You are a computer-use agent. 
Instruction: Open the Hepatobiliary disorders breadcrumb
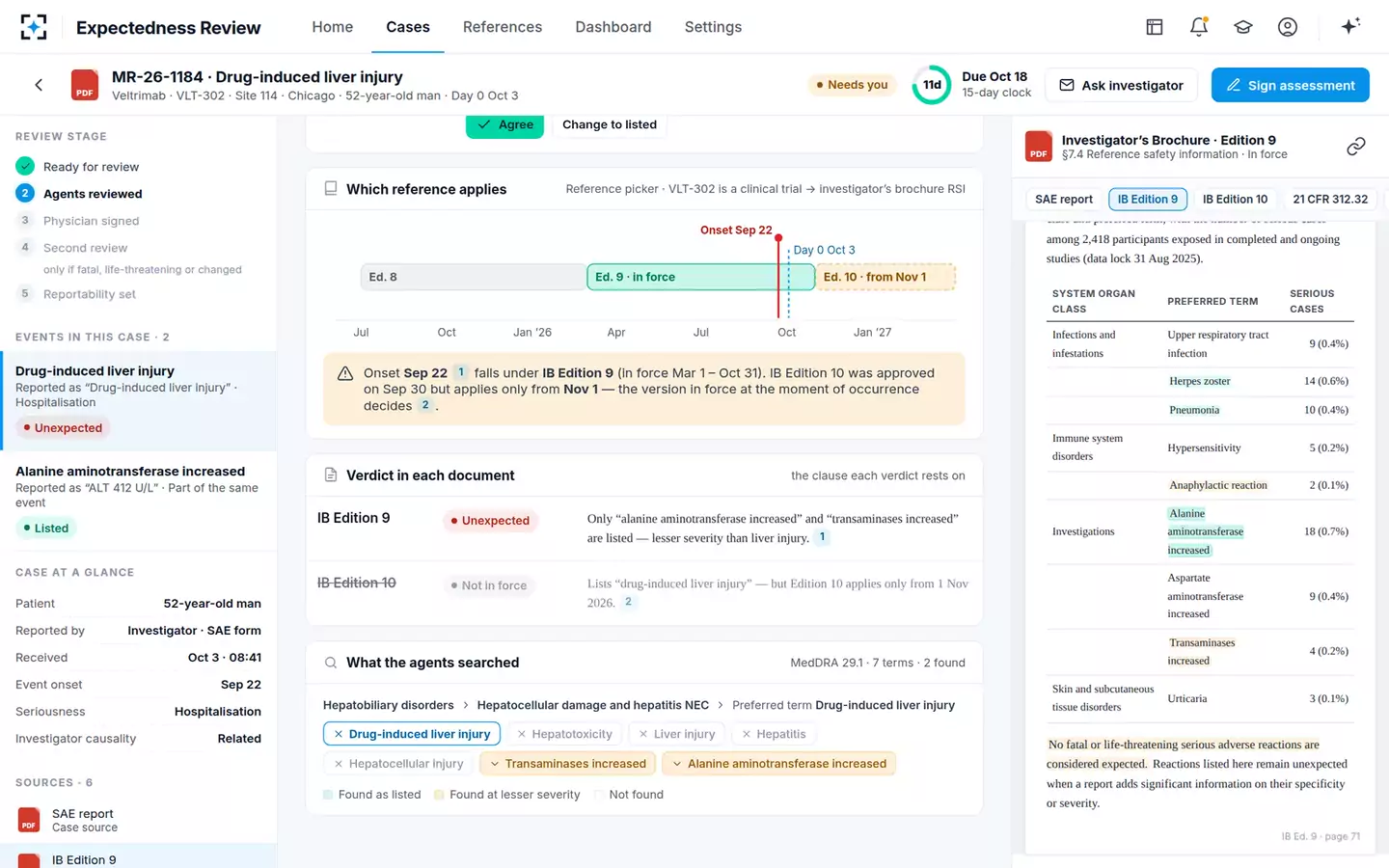tap(388, 705)
